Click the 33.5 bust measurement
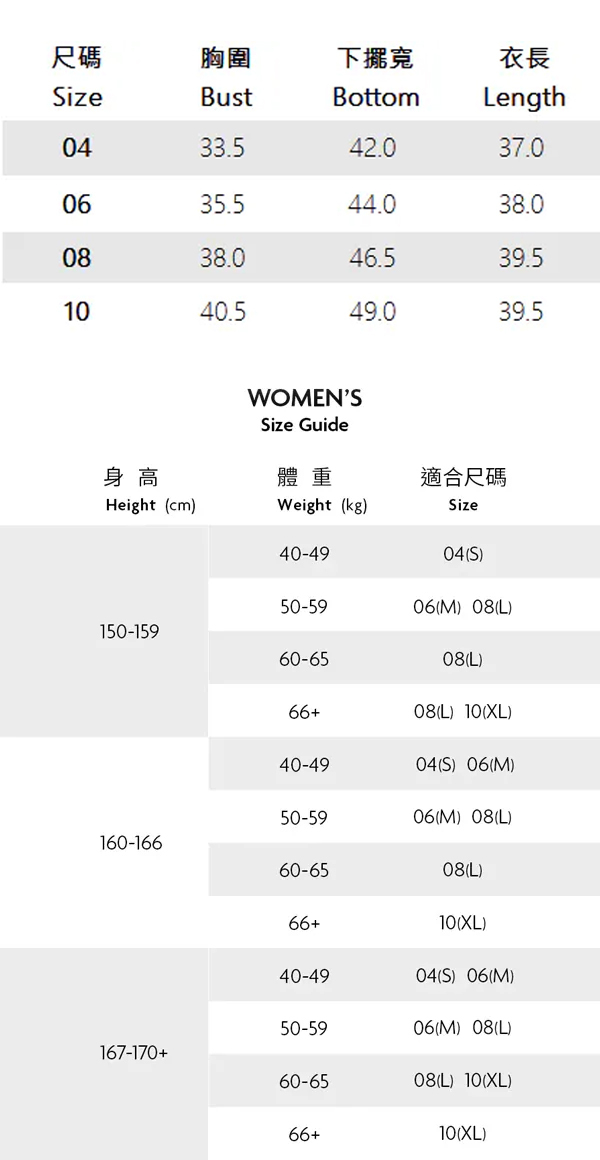The width and height of the screenshot is (600, 1160). [222, 148]
